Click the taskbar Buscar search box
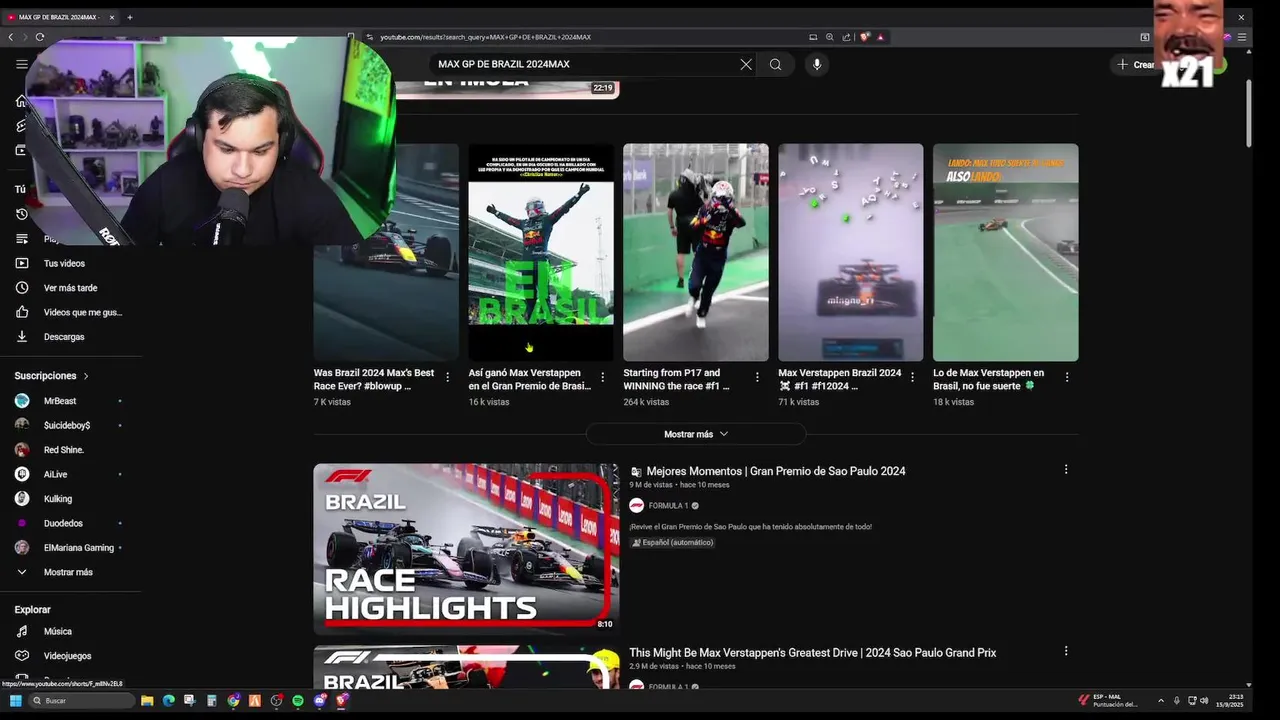The height and width of the screenshot is (720, 1280). click(x=82, y=701)
